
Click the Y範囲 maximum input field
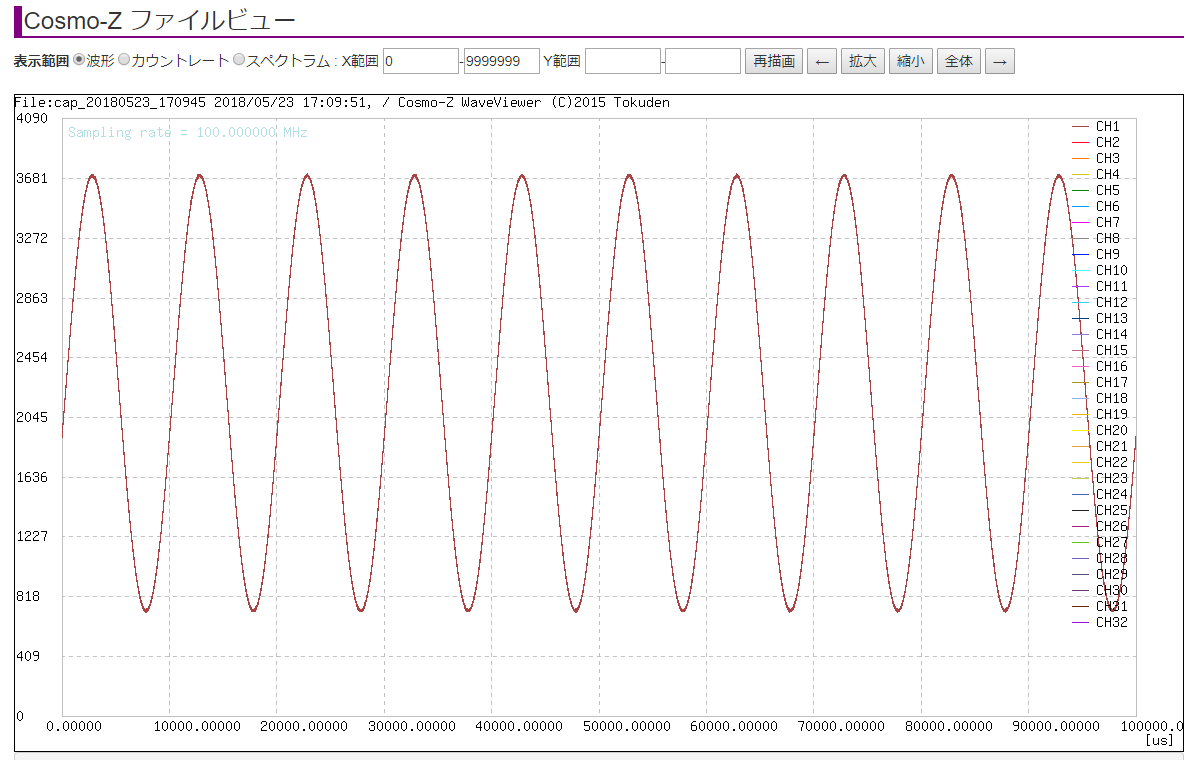702,61
